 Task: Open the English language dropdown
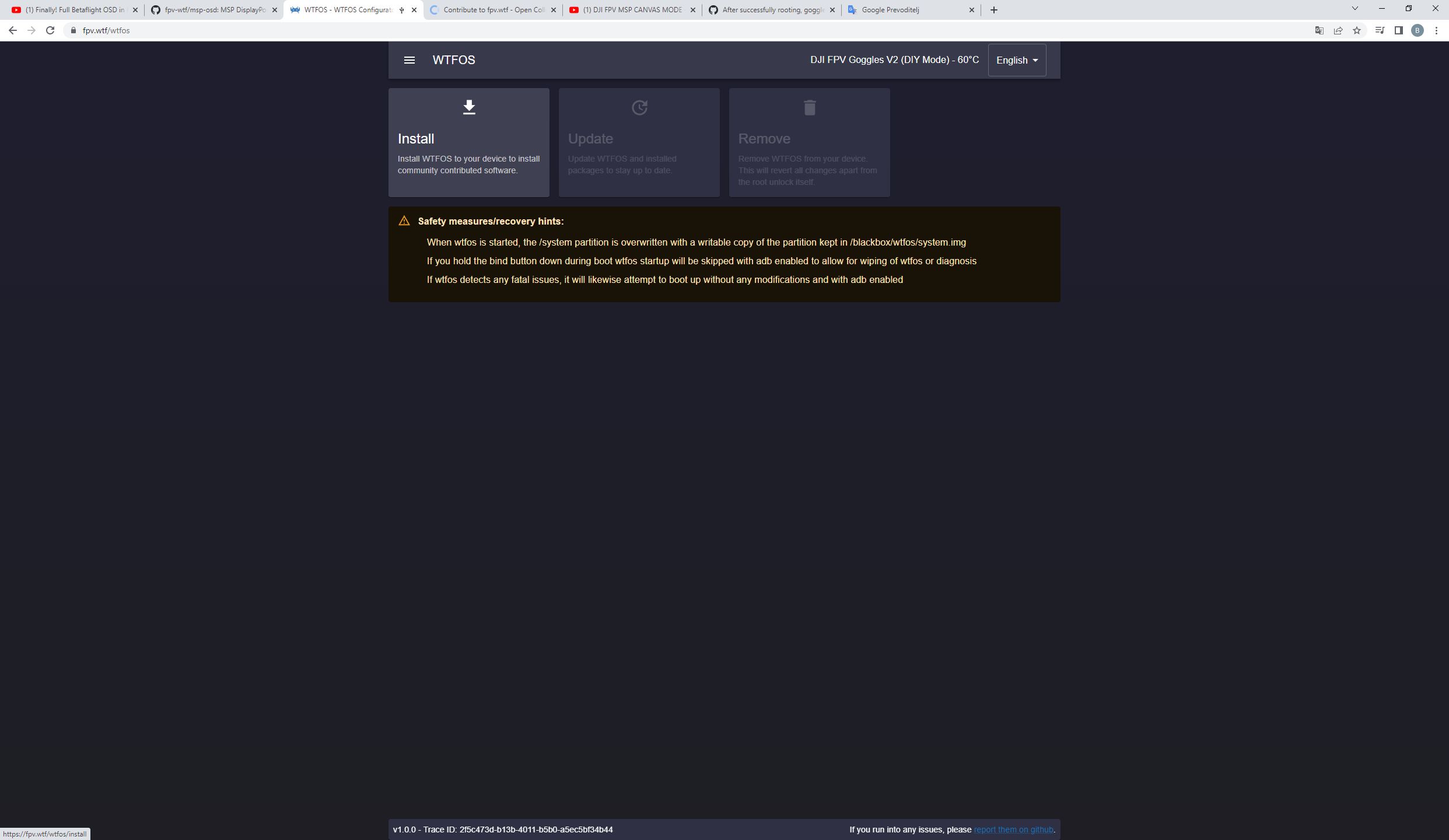(x=1016, y=60)
